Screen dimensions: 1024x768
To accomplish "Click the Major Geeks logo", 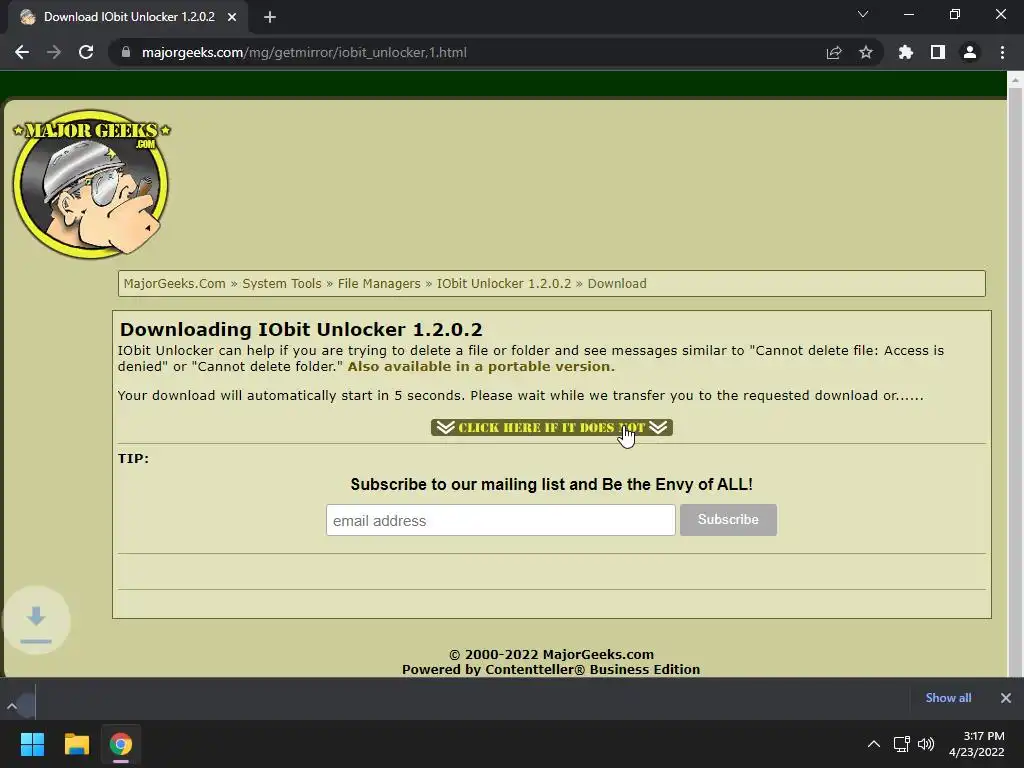I will click(x=91, y=184).
